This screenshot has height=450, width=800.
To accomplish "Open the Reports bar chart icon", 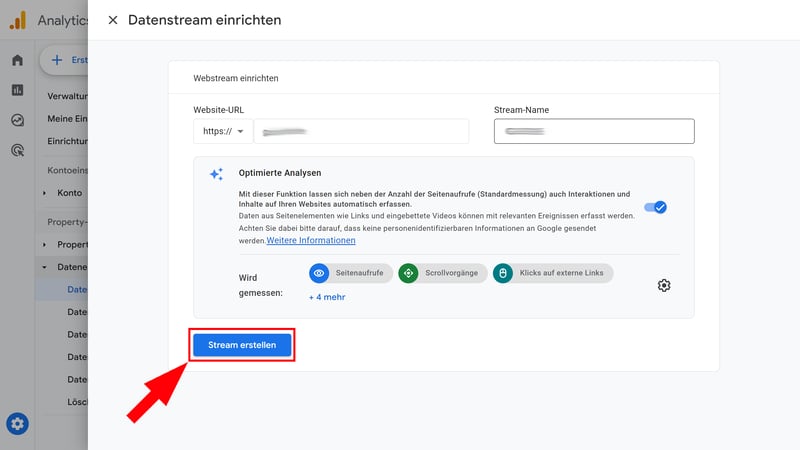I will (x=17, y=90).
